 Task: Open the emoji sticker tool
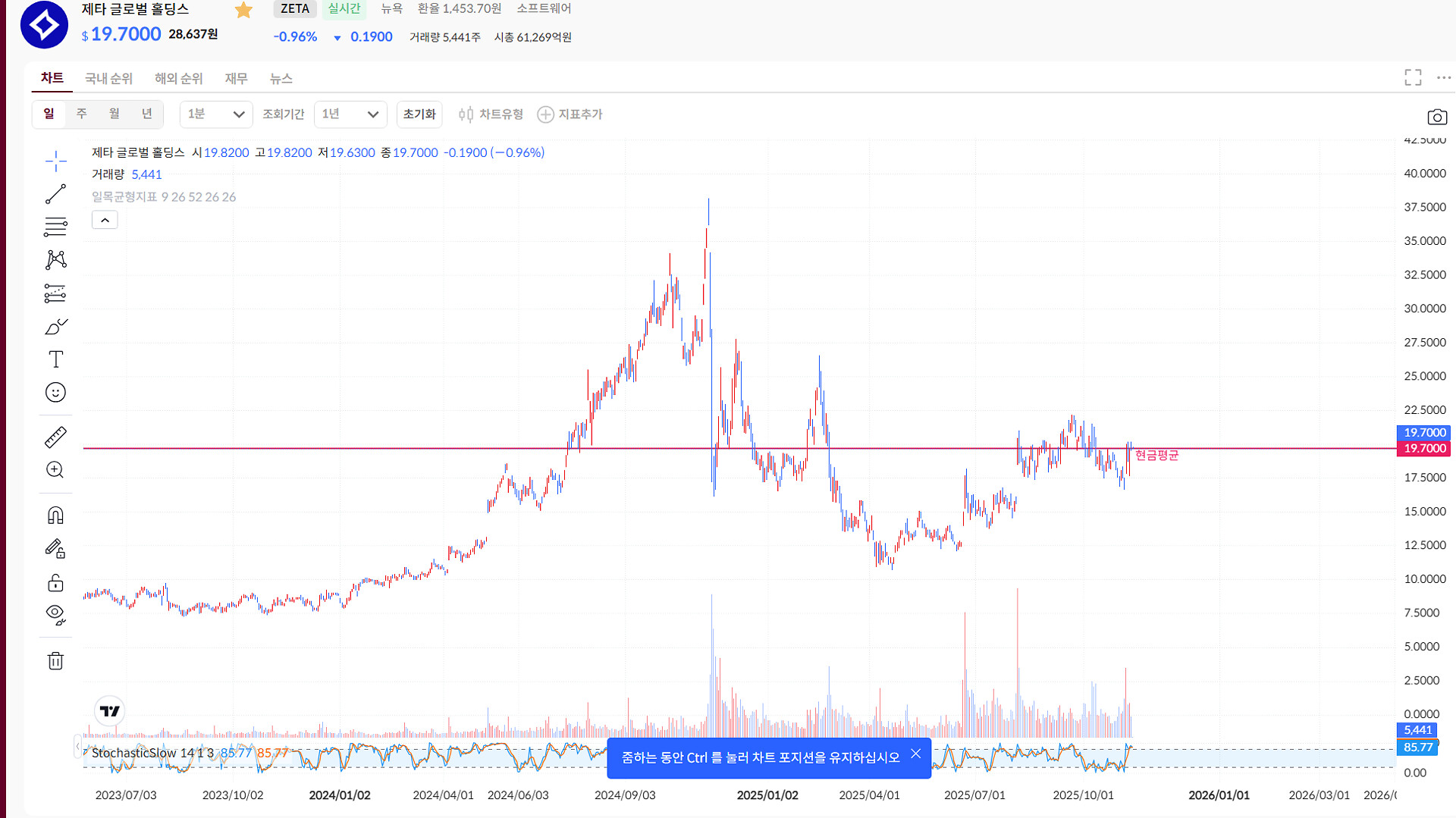[55, 392]
